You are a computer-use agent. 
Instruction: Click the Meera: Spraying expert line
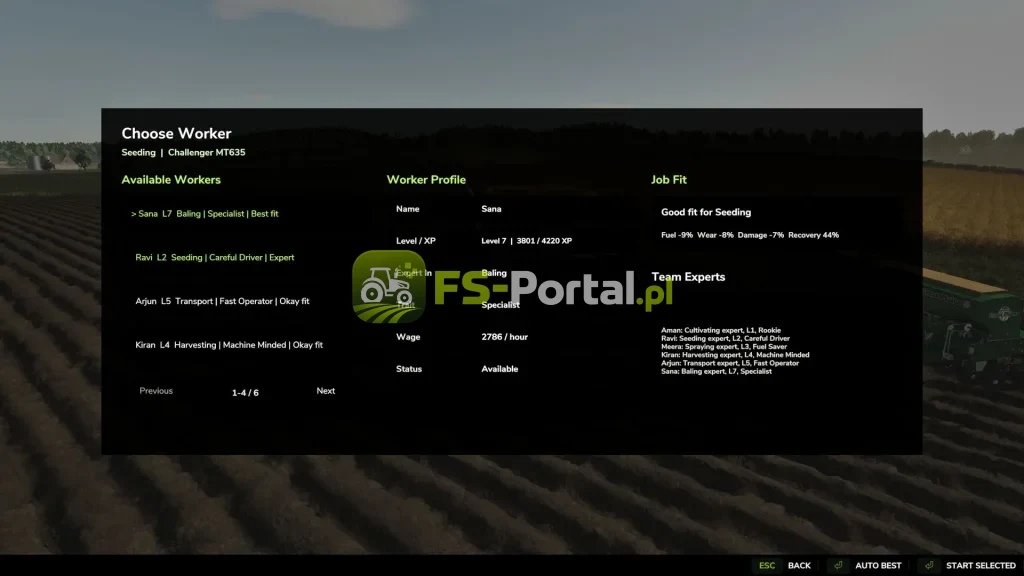tap(724, 347)
